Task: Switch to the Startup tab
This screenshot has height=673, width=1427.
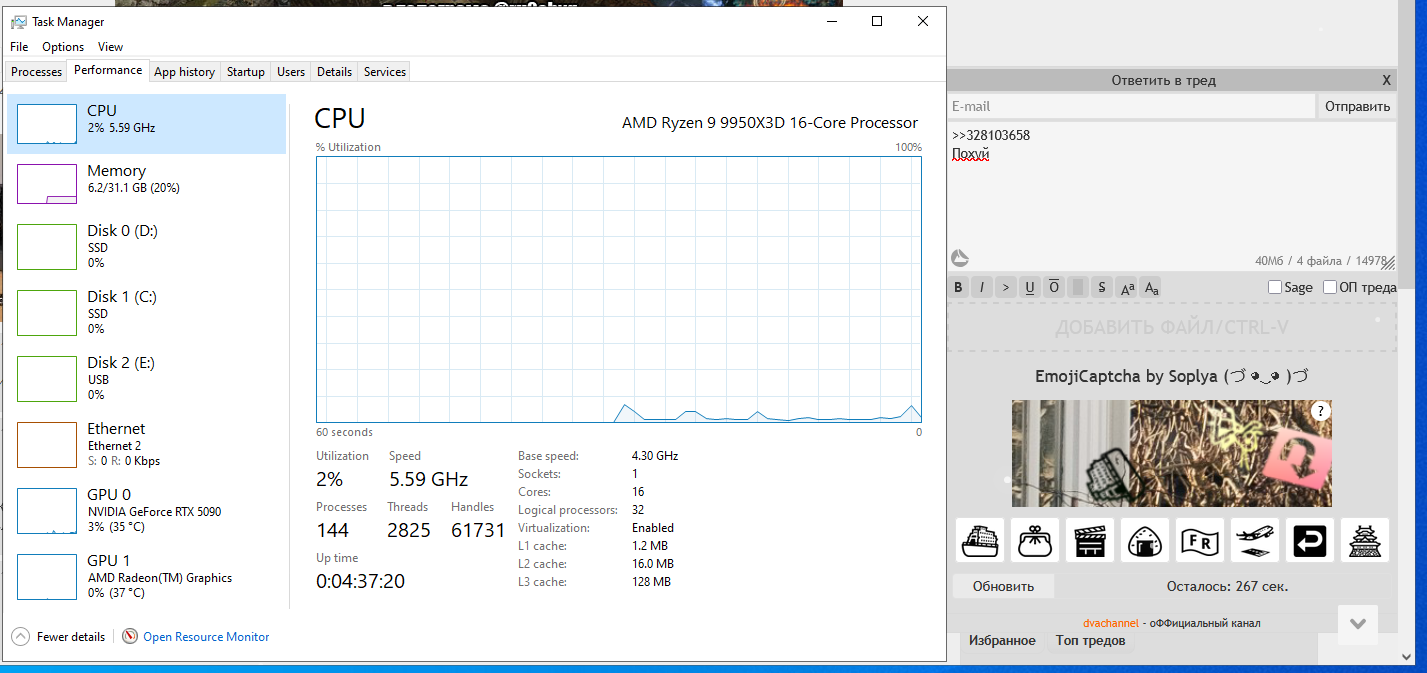Action: tap(246, 72)
